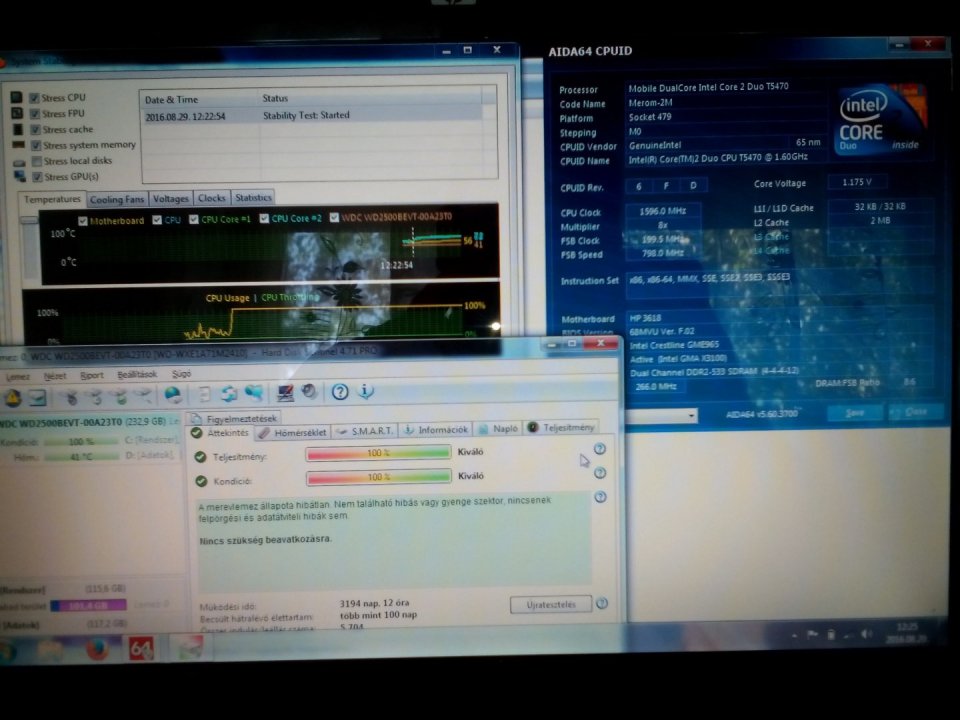Screen dimensions: 960x720
Task: Uncheck the CPU graph series checkbox
Action: click(x=157, y=220)
